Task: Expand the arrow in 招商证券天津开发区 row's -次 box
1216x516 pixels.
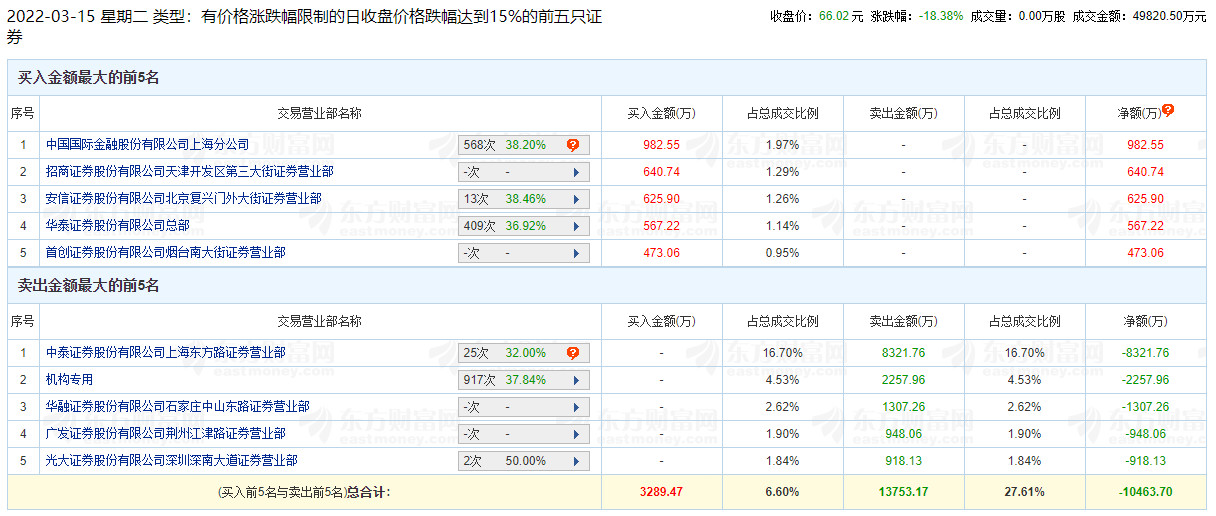Action: click(x=576, y=172)
